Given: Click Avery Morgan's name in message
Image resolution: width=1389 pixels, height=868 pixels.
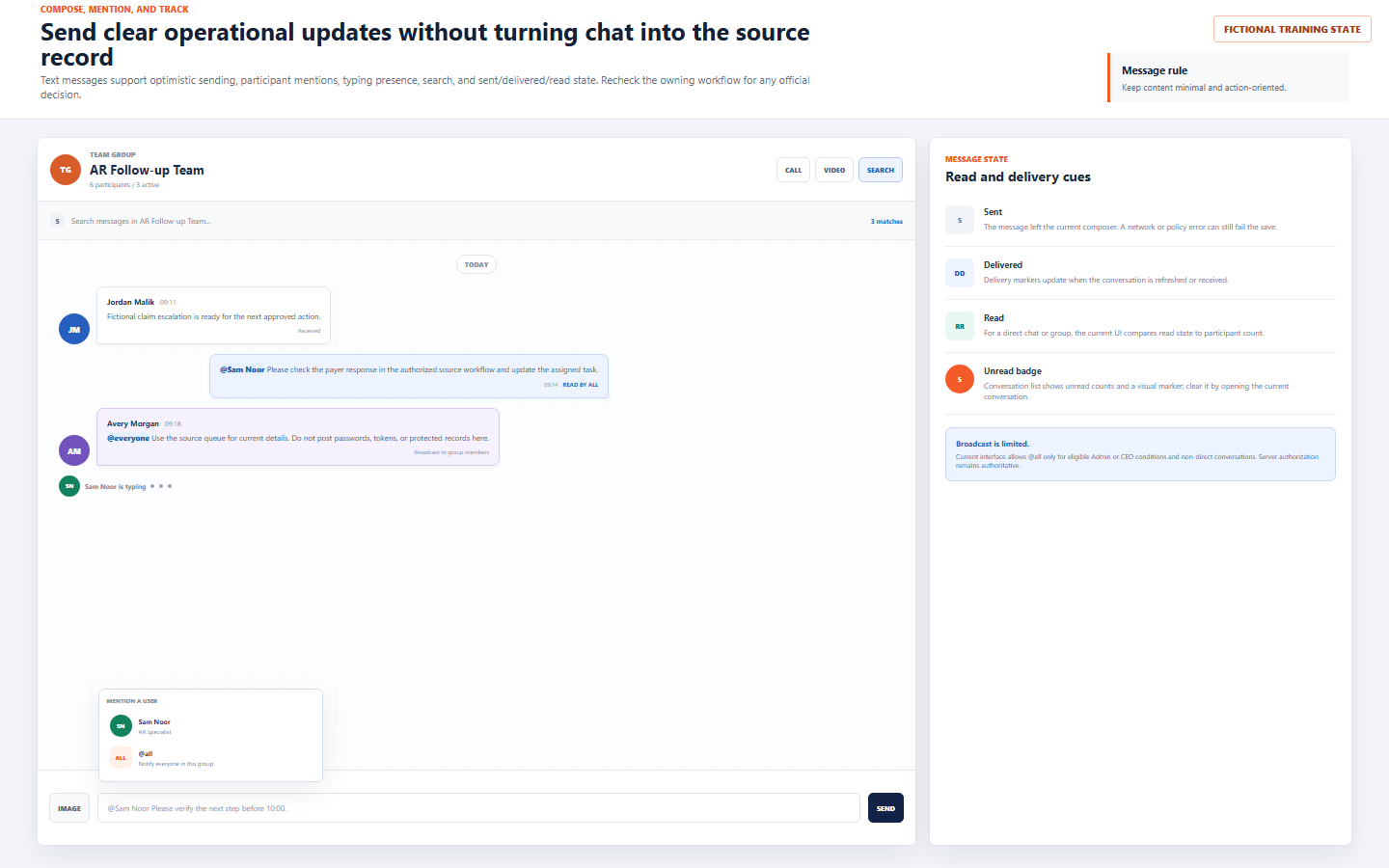Looking at the screenshot, I should click(133, 423).
